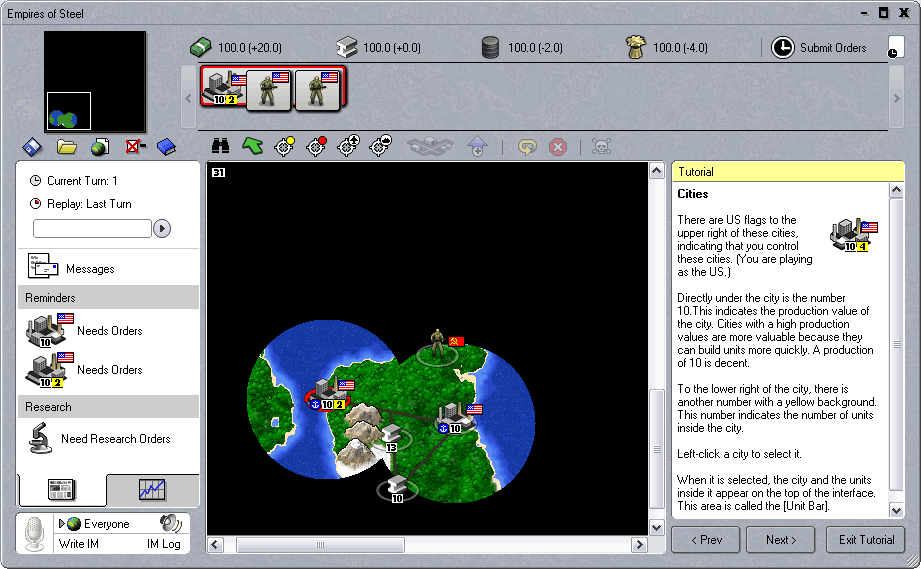Toggle the speaker sound icon in chat panel
Viewport: 921px width, 569px height.
coord(170,523)
